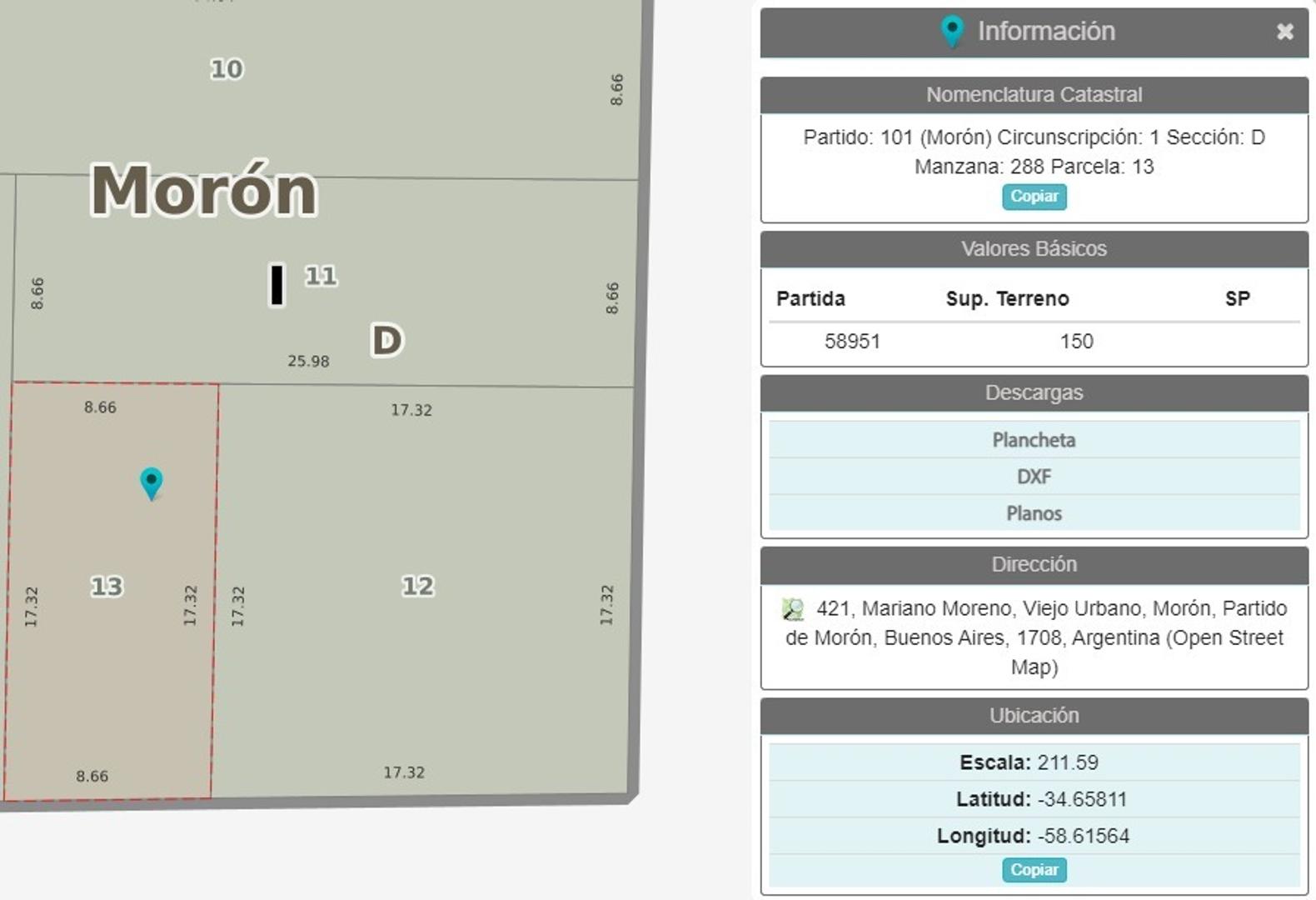Click the 25.98 measurement on parcel 11
The image size is (1316, 900).
[x=308, y=361]
